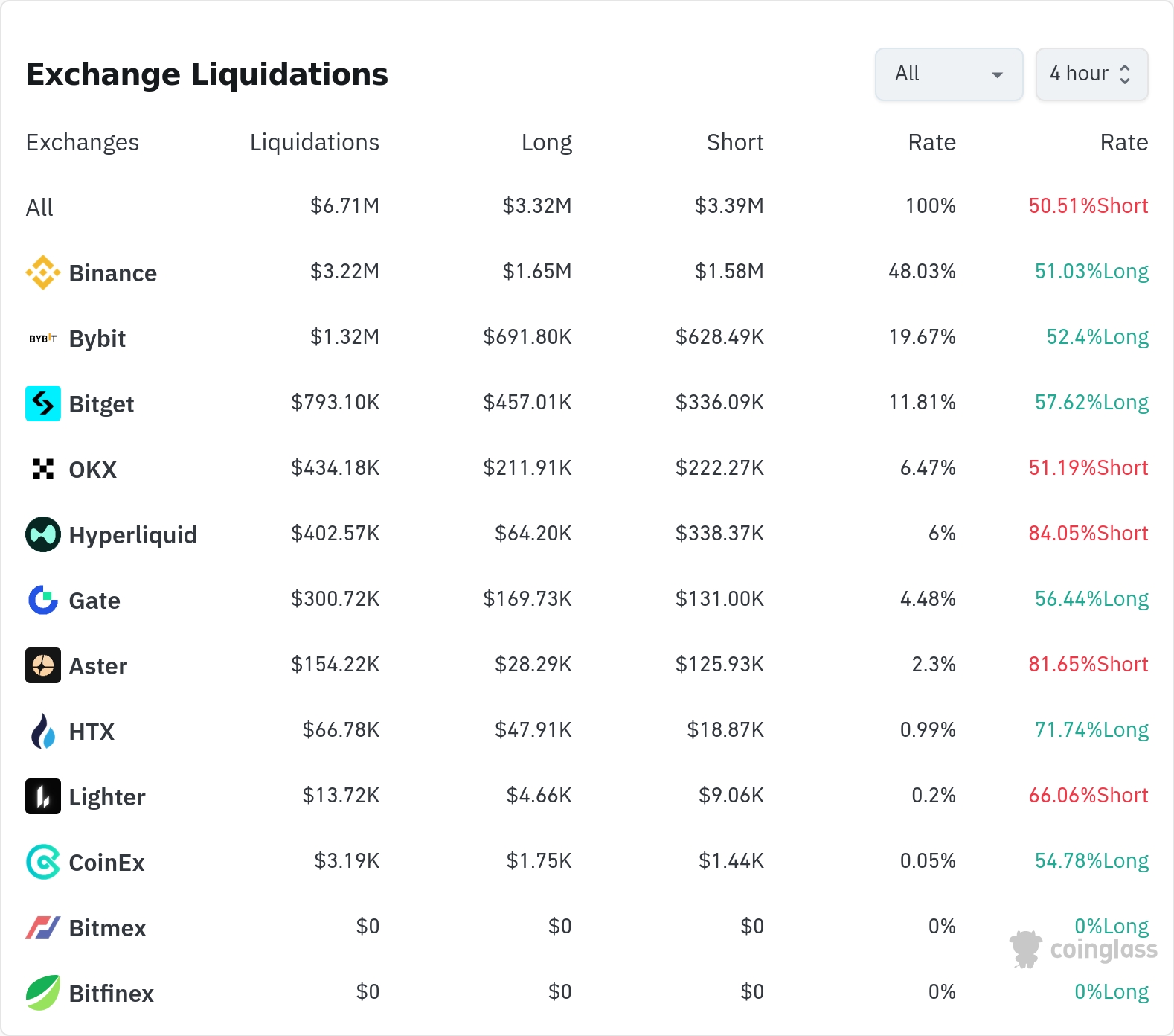1174x1036 pixels.
Task: Click the coinglass watermark logo
Action: coord(1083,950)
